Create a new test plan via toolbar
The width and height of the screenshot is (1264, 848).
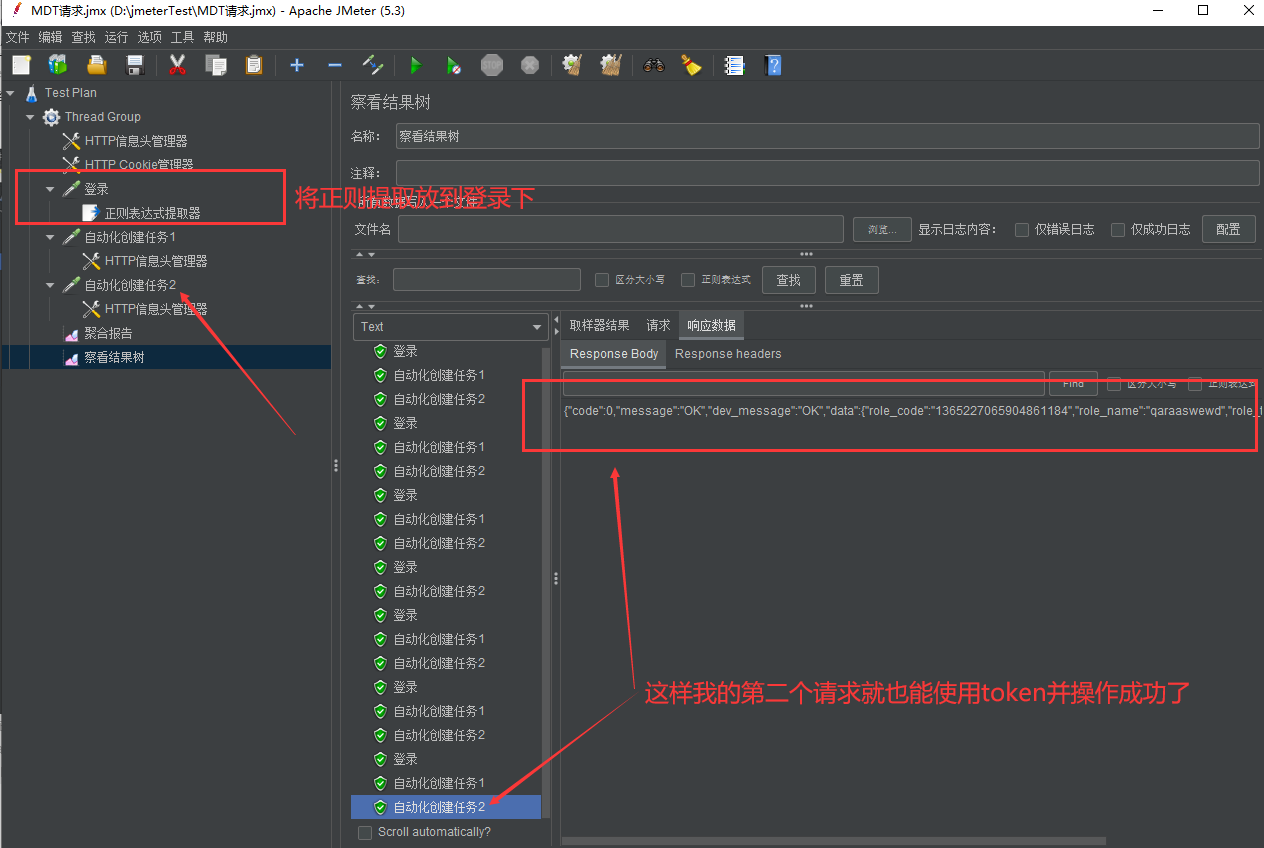[22, 65]
